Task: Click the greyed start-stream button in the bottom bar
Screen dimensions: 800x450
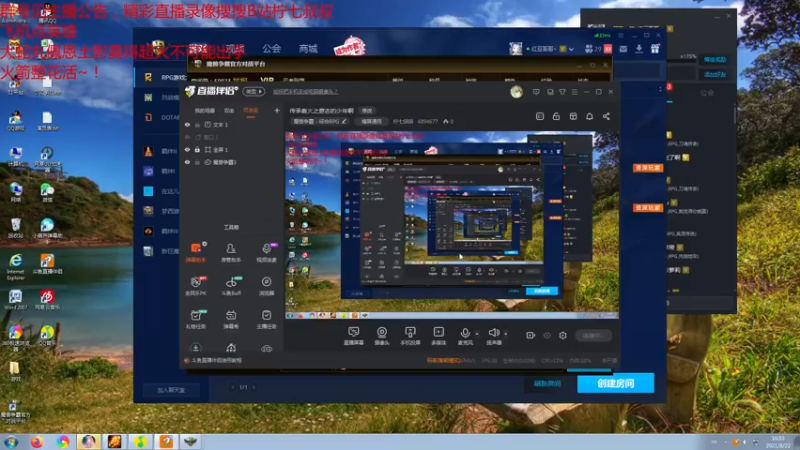Action: tap(594, 336)
